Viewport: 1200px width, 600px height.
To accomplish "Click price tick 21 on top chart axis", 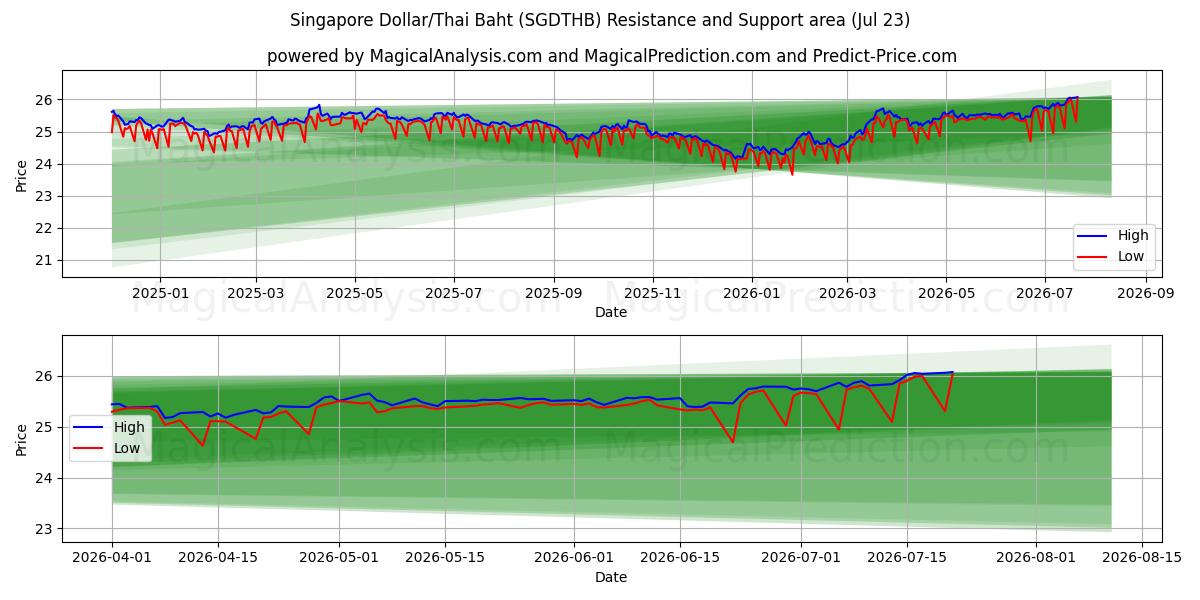I will 46,260.
